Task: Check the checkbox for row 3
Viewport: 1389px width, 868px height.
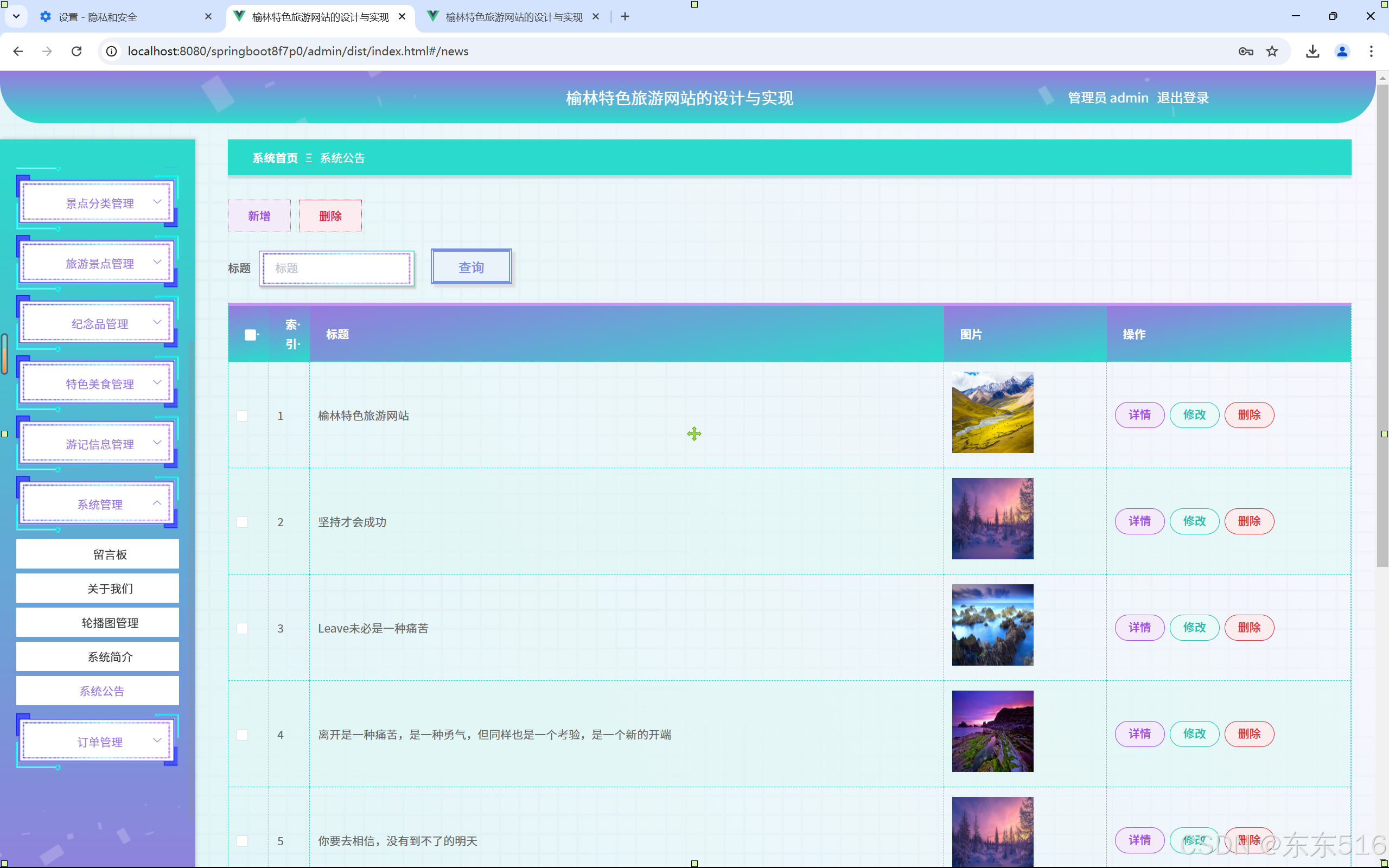Action: click(242, 628)
